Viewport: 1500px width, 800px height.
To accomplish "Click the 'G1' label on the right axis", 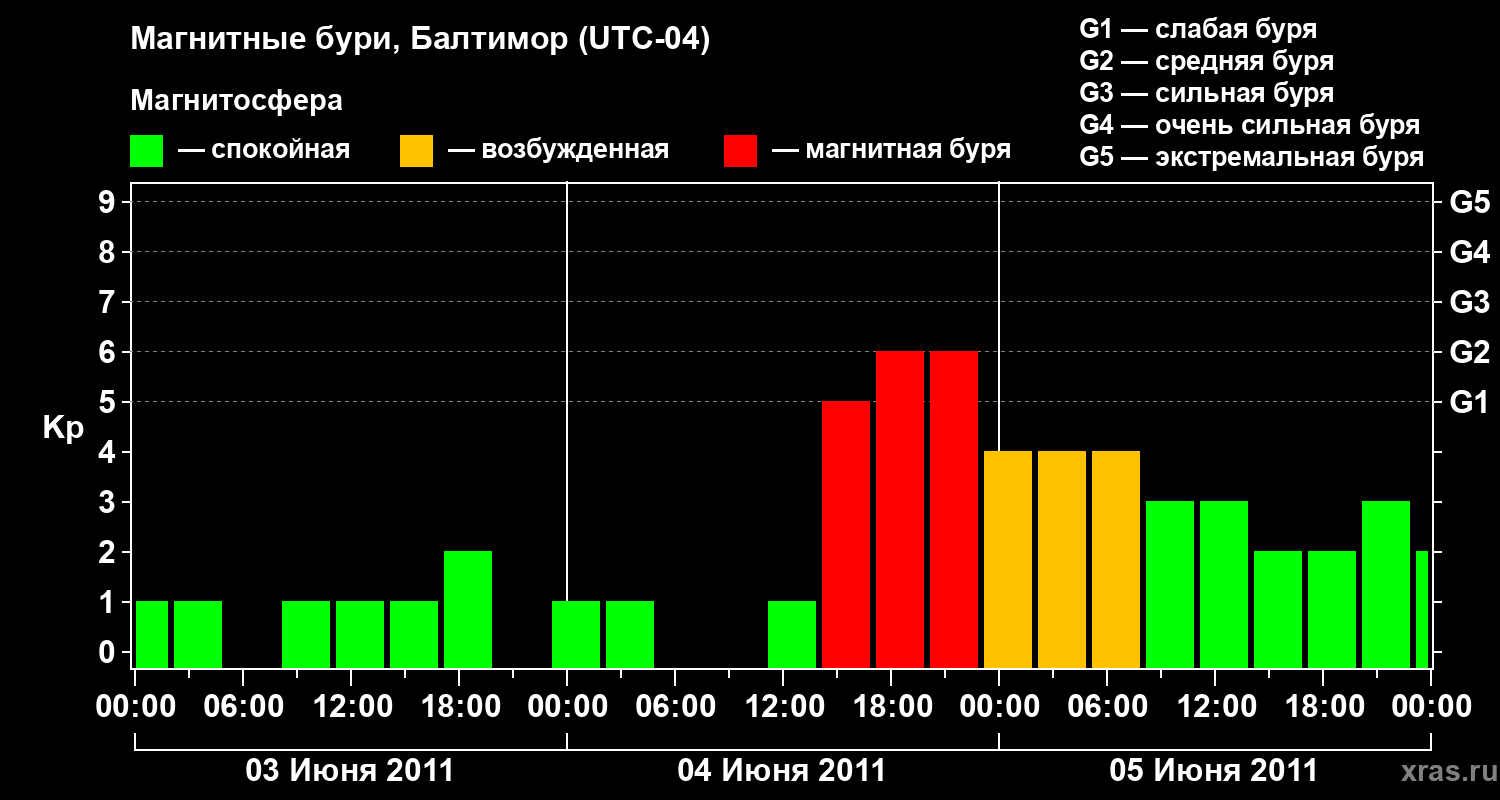I will click(1470, 402).
